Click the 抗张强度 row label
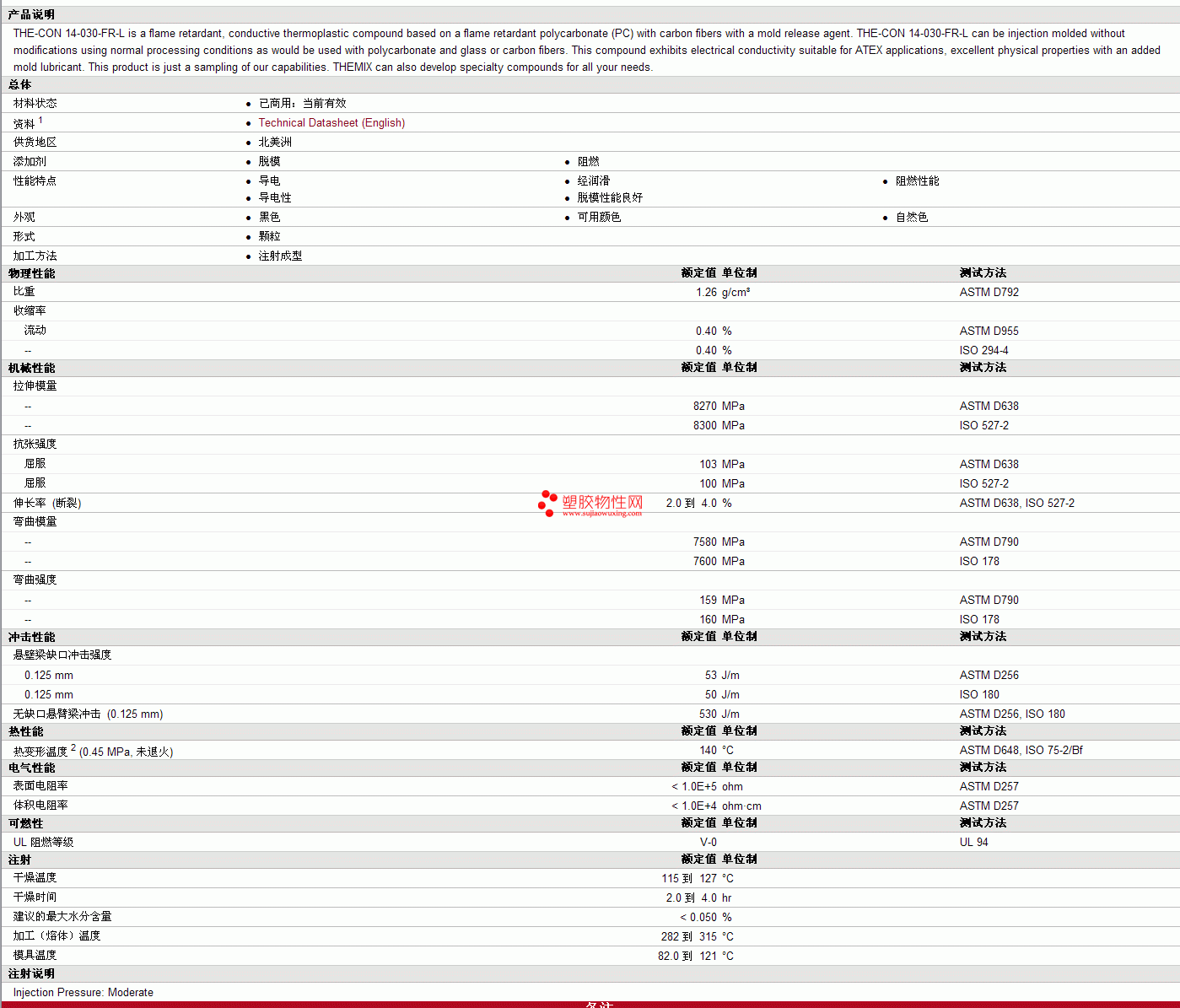The width and height of the screenshot is (1180, 1008). (x=35, y=445)
